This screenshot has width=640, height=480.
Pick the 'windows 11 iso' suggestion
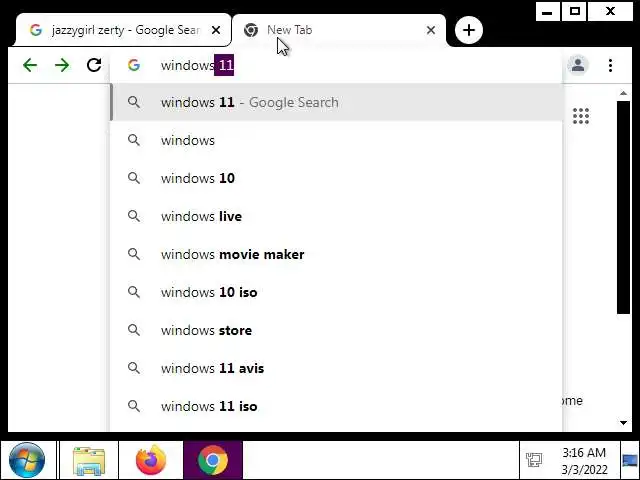point(337,406)
